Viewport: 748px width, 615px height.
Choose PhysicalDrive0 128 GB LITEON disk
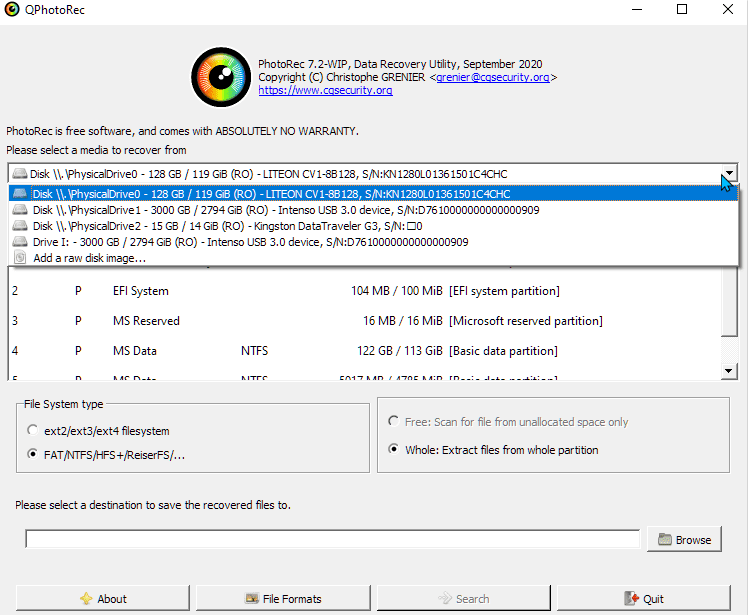pyautogui.click(x=373, y=194)
